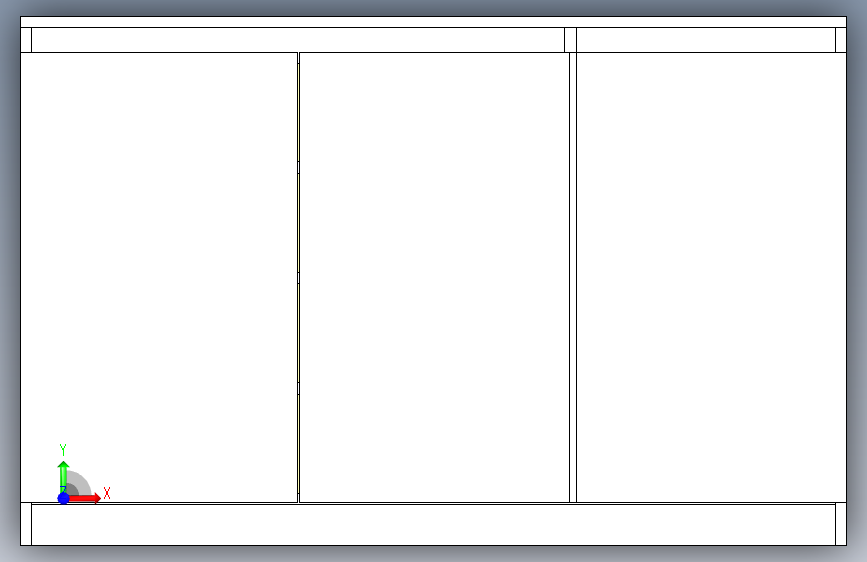Click the yellow highlighted seam between left panels

tap(299, 277)
